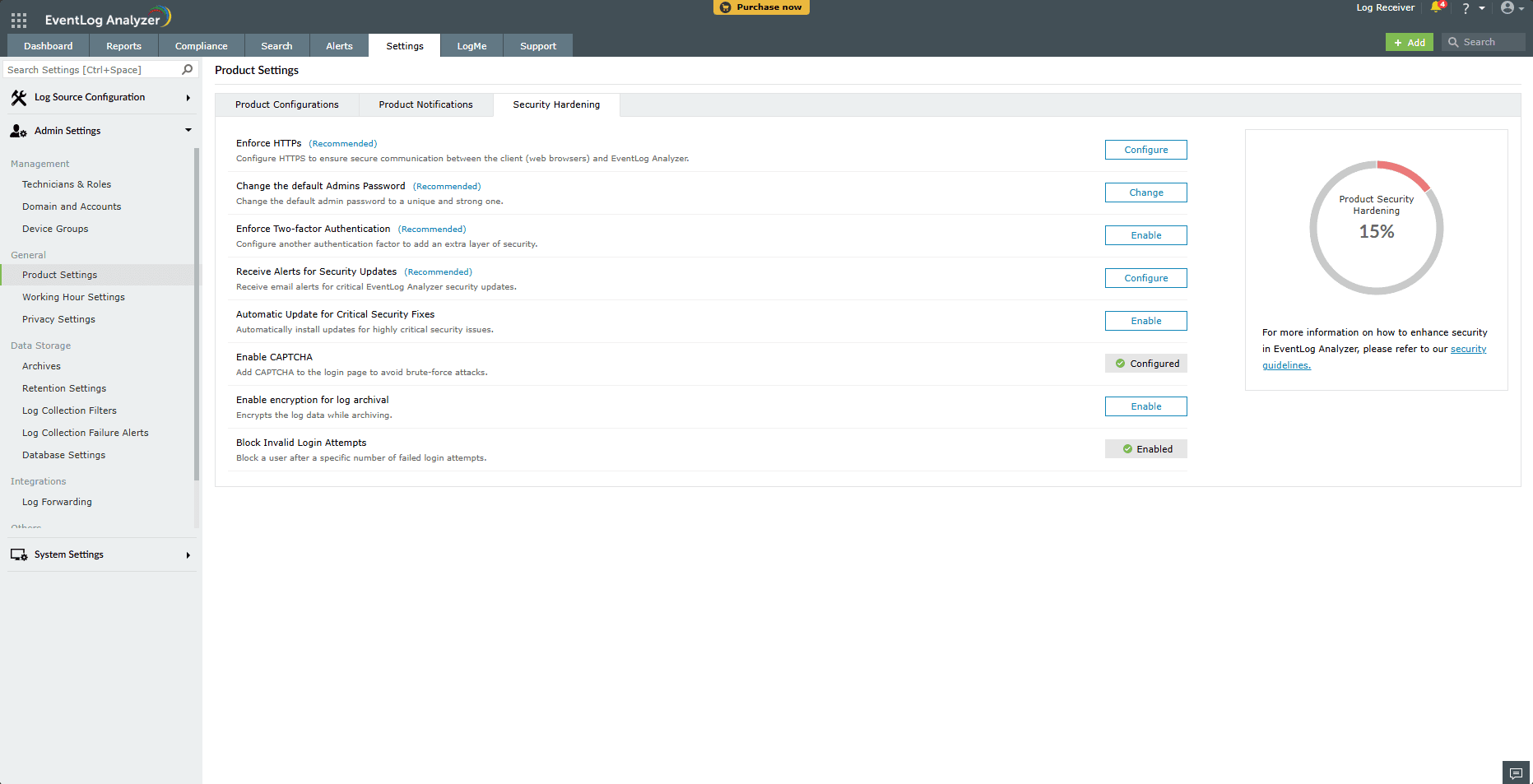Select the Settings tab
Screen dimensions: 1533x784
[405, 46]
